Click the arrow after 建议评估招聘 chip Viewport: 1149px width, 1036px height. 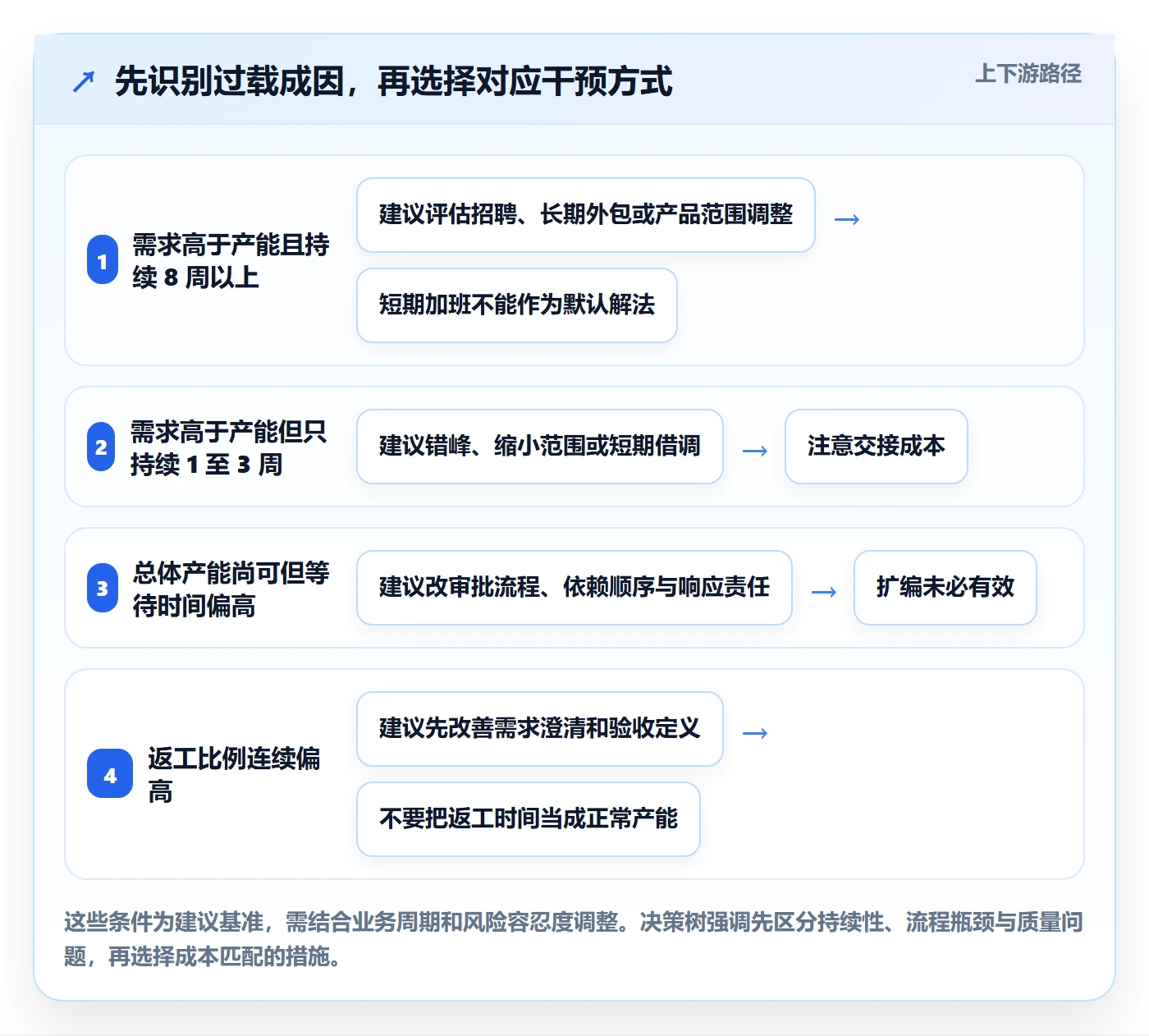(847, 219)
